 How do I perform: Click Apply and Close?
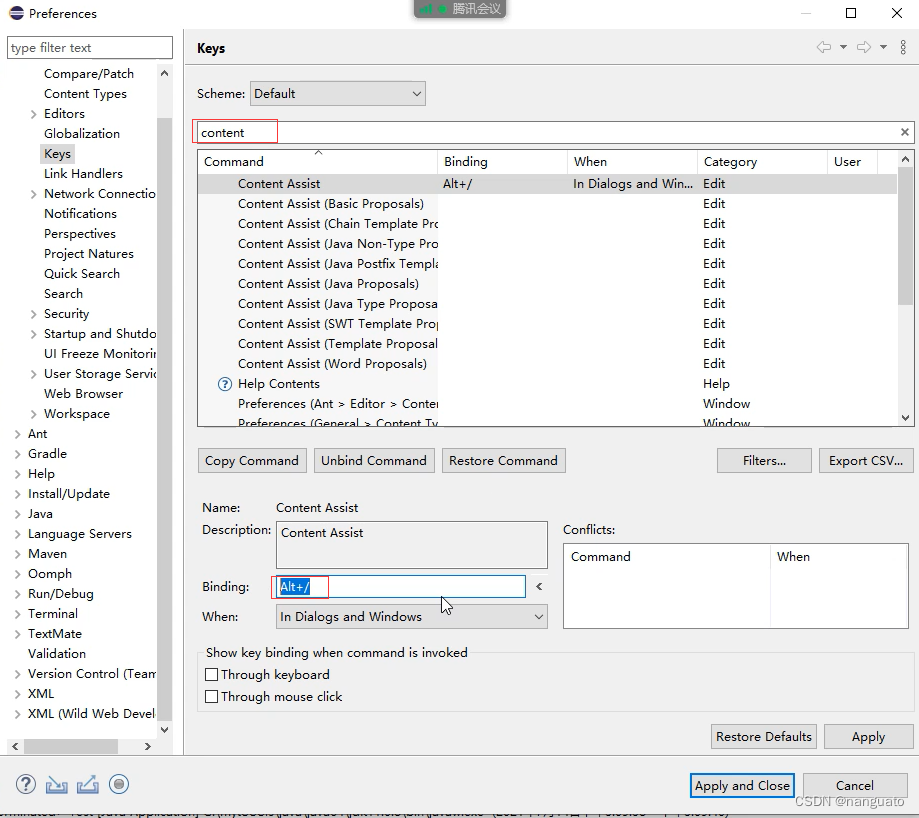pyautogui.click(x=742, y=785)
